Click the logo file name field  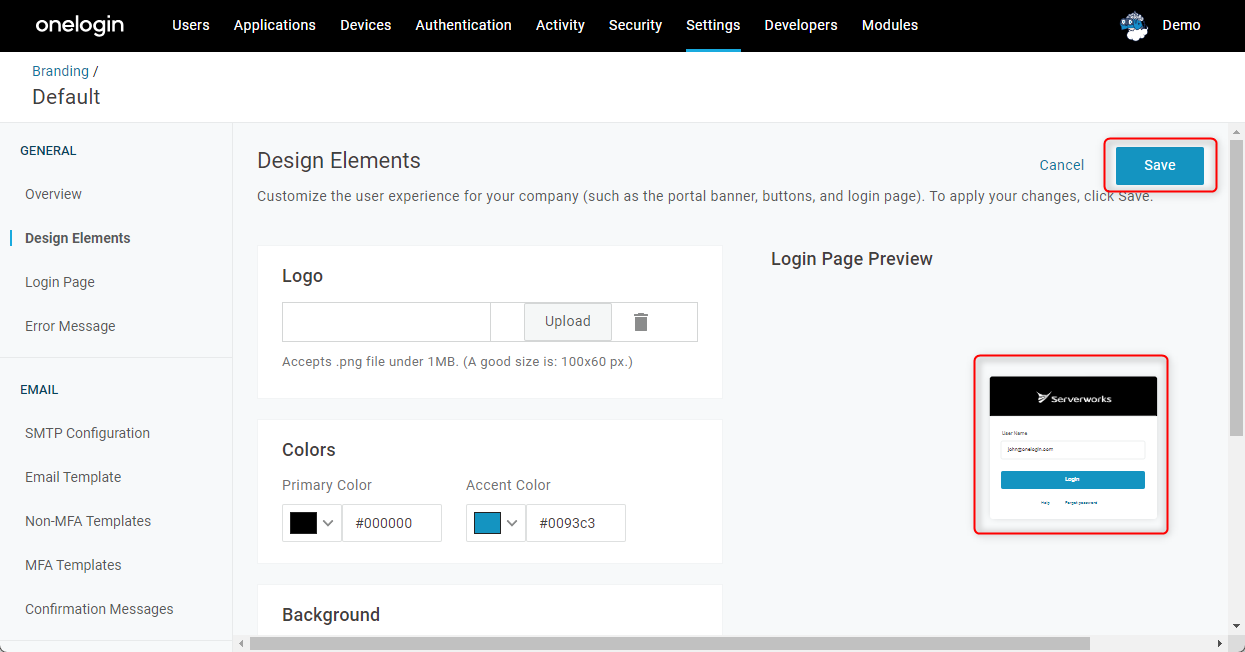point(386,322)
